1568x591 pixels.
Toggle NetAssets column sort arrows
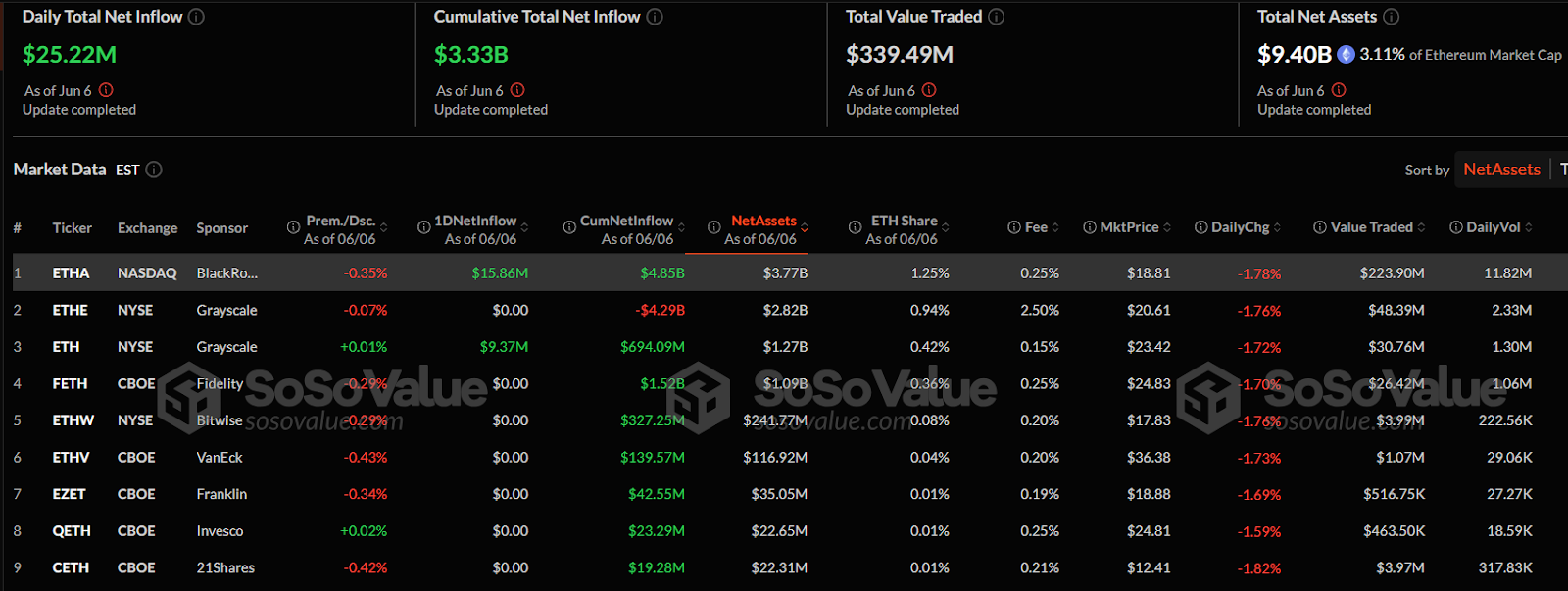(805, 227)
